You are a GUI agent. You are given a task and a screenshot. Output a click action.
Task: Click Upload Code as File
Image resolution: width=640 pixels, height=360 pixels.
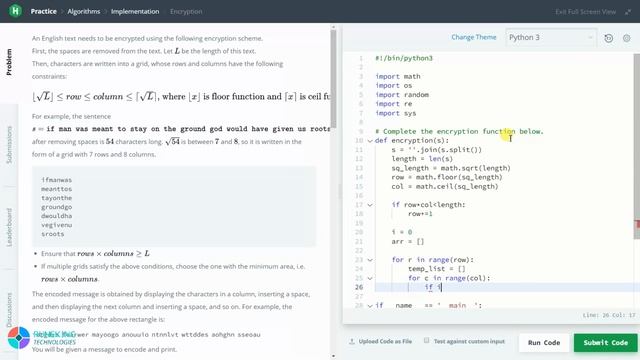pos(385,341)
